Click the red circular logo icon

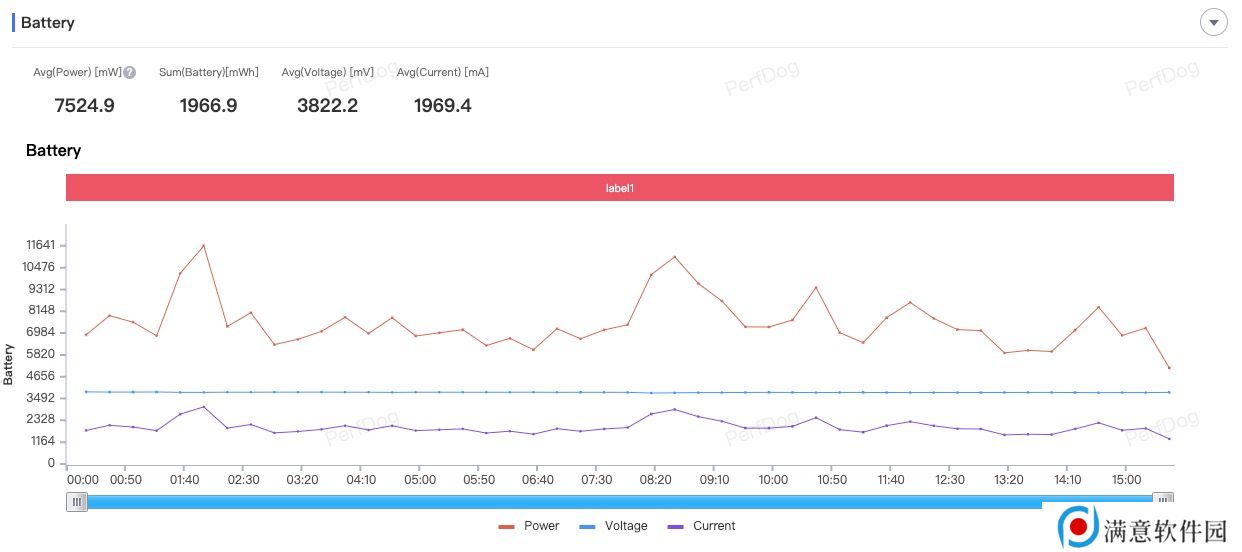coord(1078,526)
